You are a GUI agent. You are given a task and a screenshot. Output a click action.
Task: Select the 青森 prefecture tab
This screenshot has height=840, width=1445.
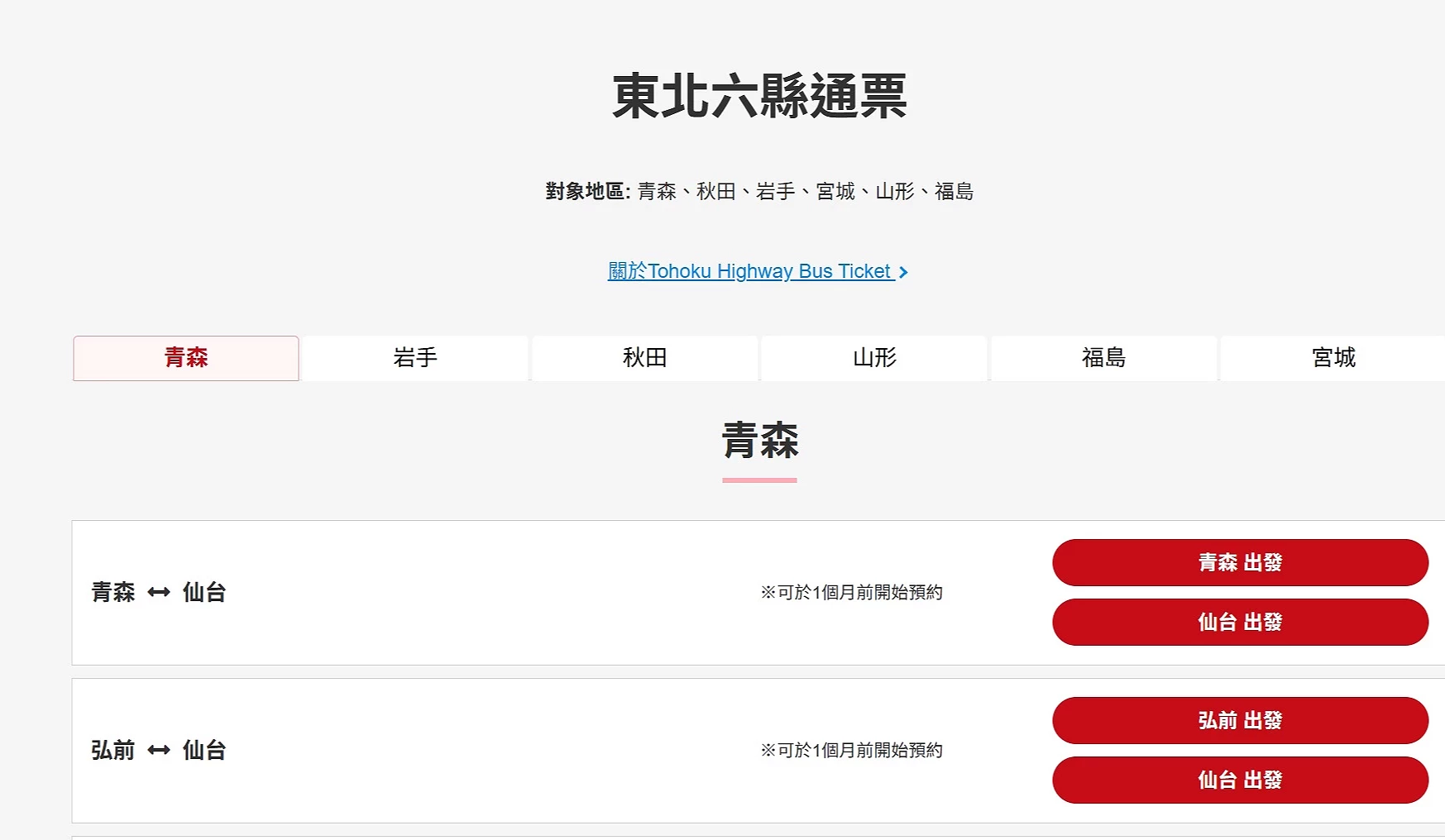coord(186,358)
